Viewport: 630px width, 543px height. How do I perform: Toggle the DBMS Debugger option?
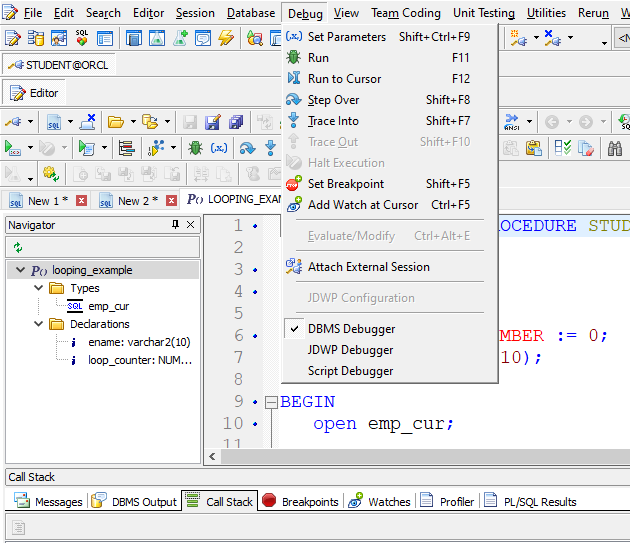pyautogui.click(x=390, y=329)
